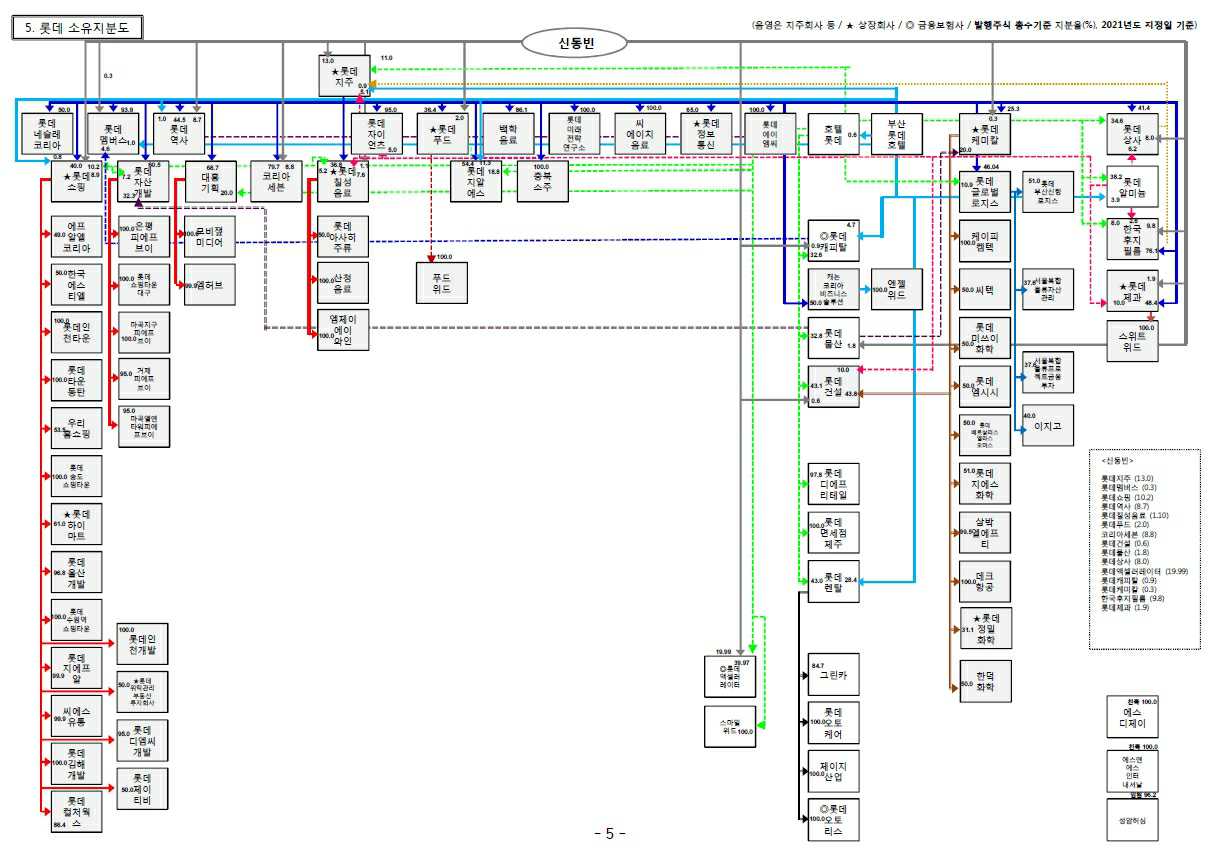
Task: Select the 씨에스유통 box
Action: 76,716
